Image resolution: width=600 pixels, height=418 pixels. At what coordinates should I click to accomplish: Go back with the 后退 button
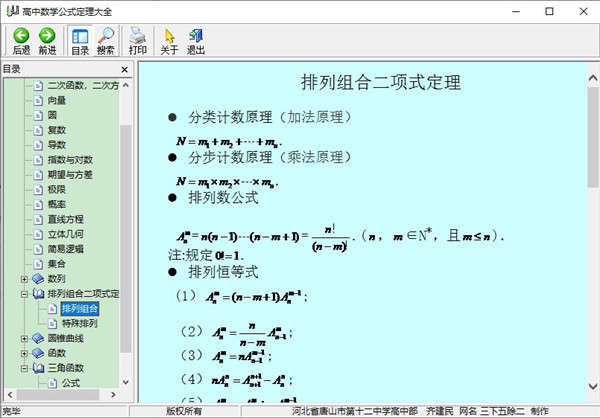pos(21,41)
